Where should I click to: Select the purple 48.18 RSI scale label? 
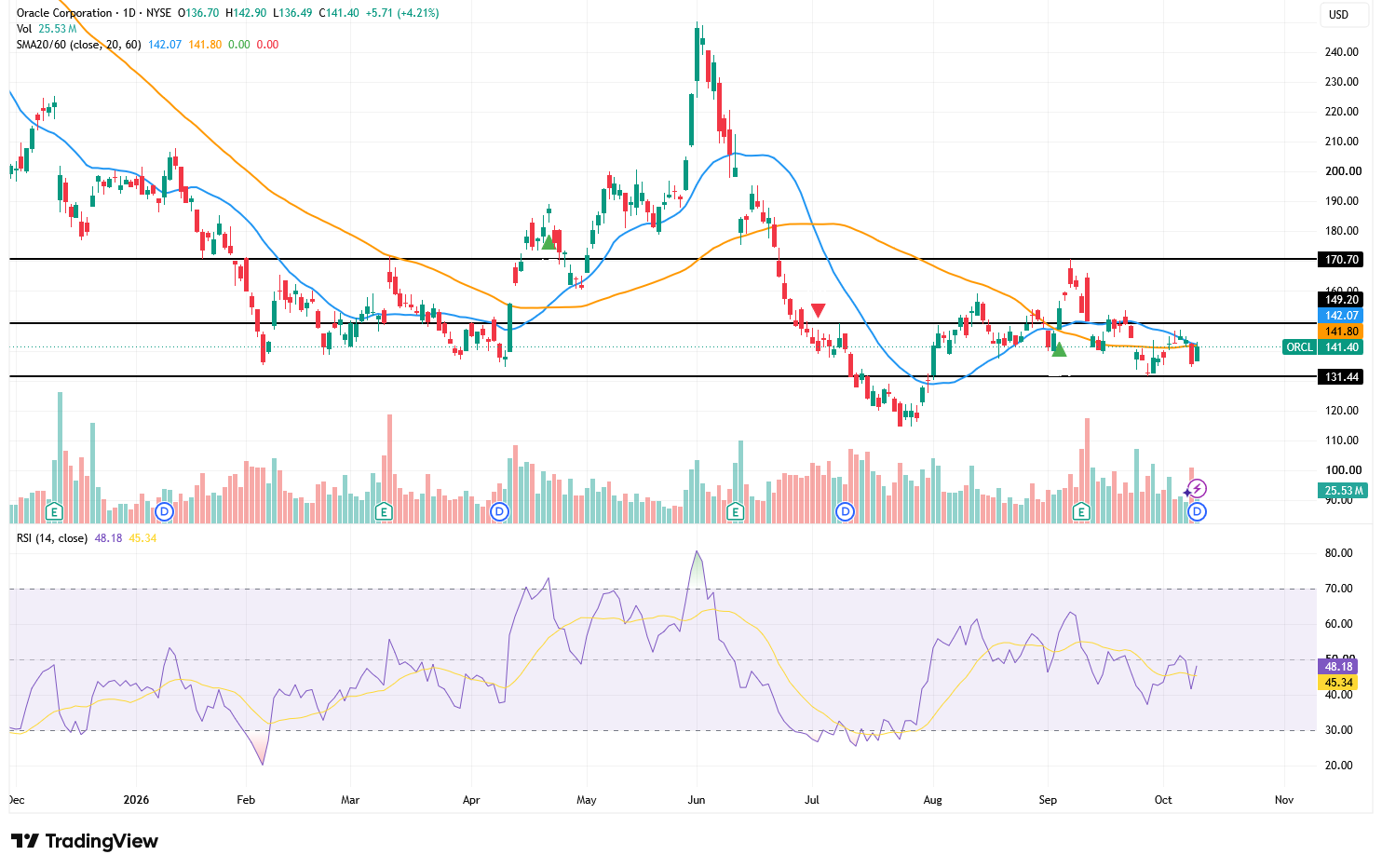pos(1338,666)
